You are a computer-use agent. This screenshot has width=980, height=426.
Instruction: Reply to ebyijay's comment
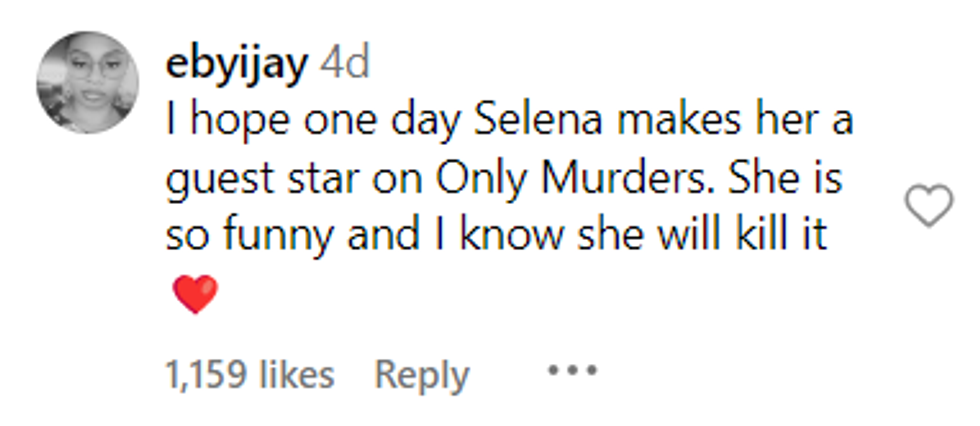(421, 375)
